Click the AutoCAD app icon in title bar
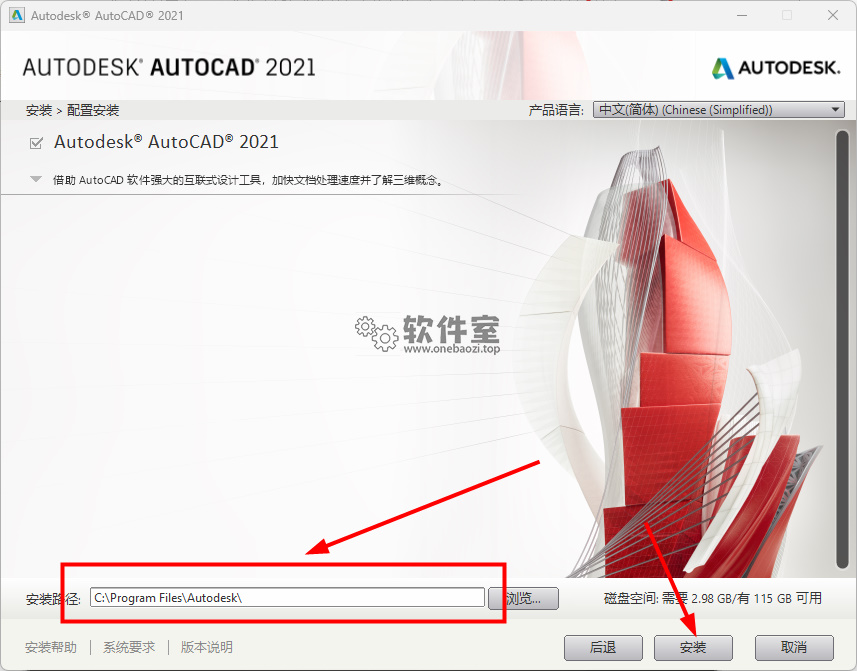Viewport: 857px width, 671px height. pyautogui.click(x=17, y=15)
